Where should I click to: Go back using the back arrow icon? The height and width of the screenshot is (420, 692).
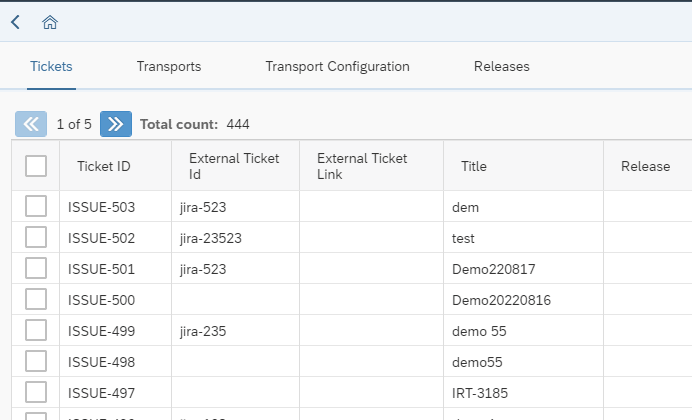click(x=15, y=22)
